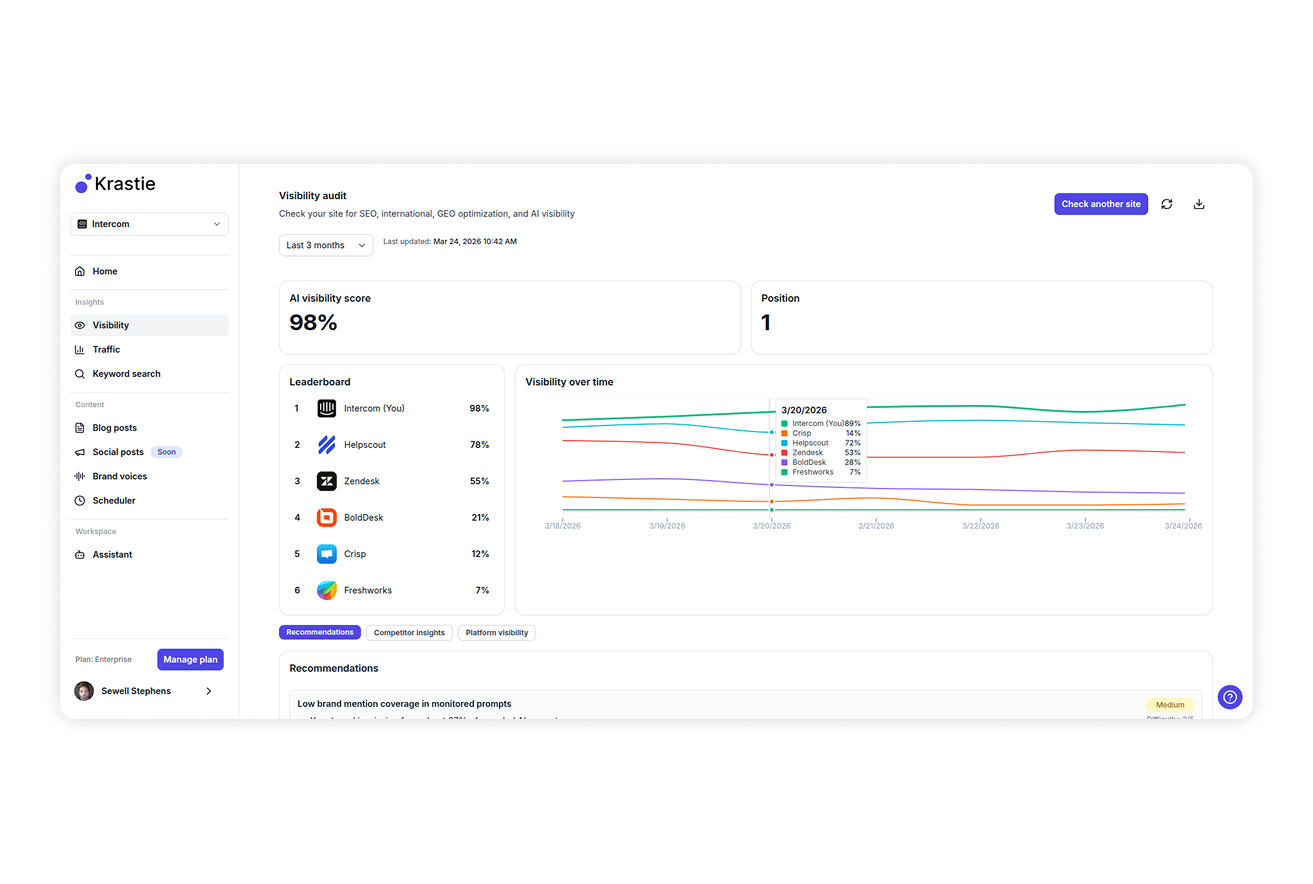Image resolution: width=1313 pixels, height=884 pixels.
Task: Open Social posts item
Action: [x=149, y=452]
